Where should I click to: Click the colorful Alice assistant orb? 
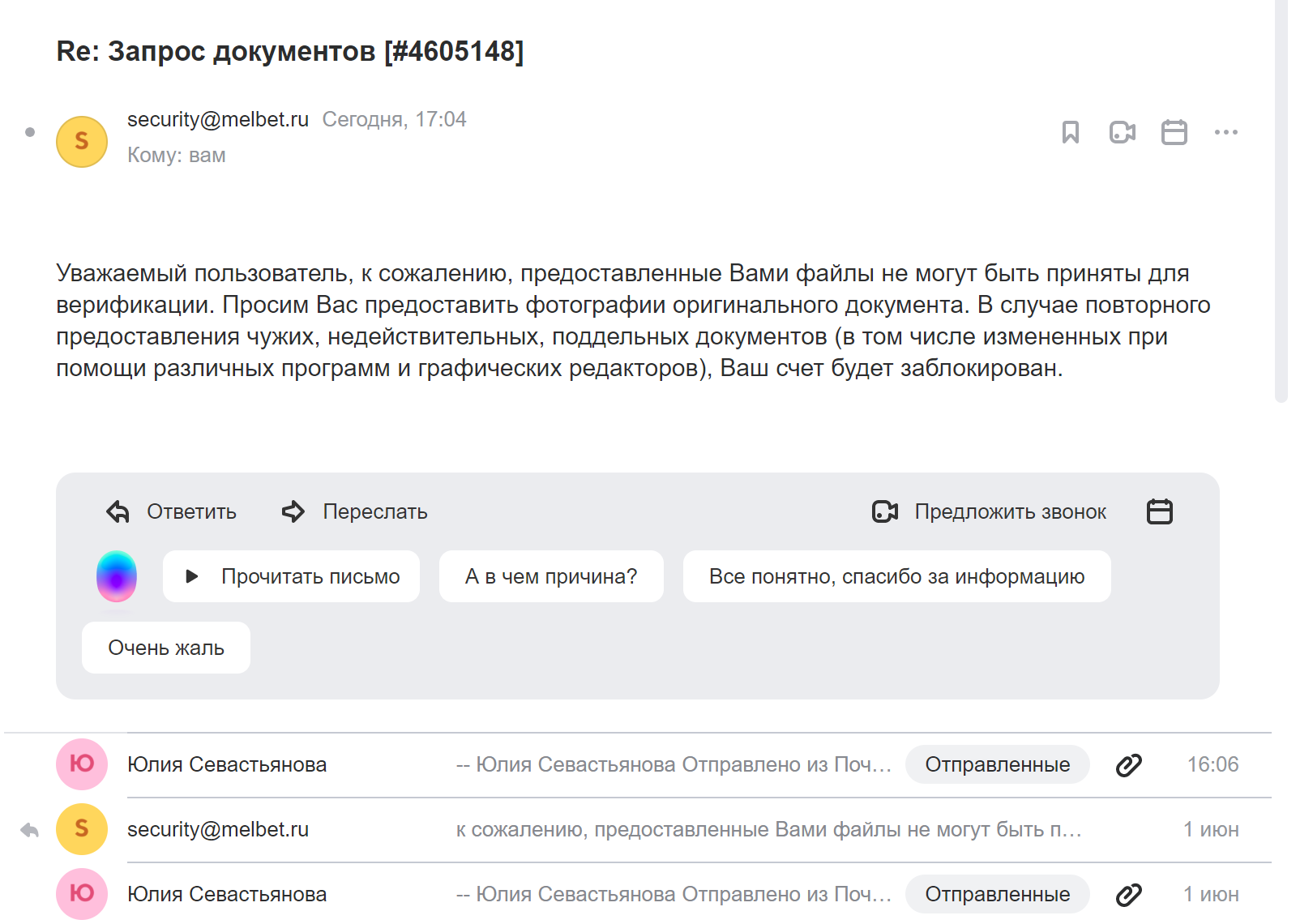coord(117,576)
